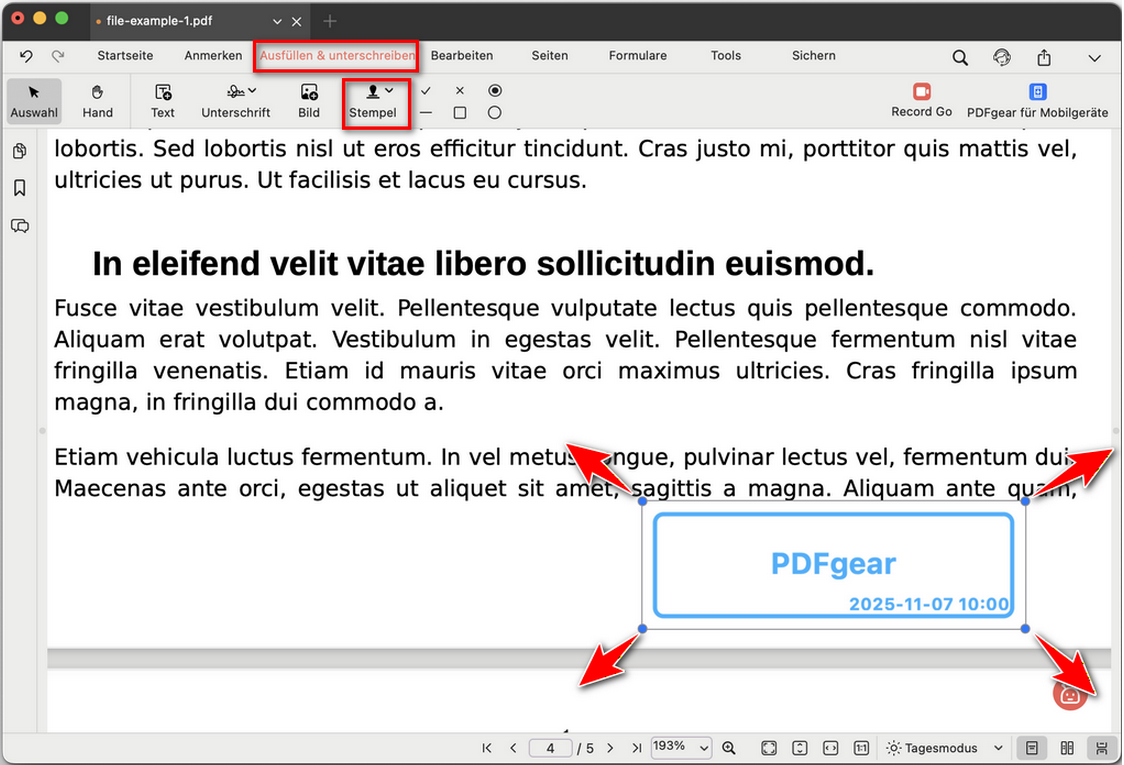This screenshot has width=1124, height=765.
Task: Open the Tagesmodus display mode dropdown
Action: tap(945, 748)
